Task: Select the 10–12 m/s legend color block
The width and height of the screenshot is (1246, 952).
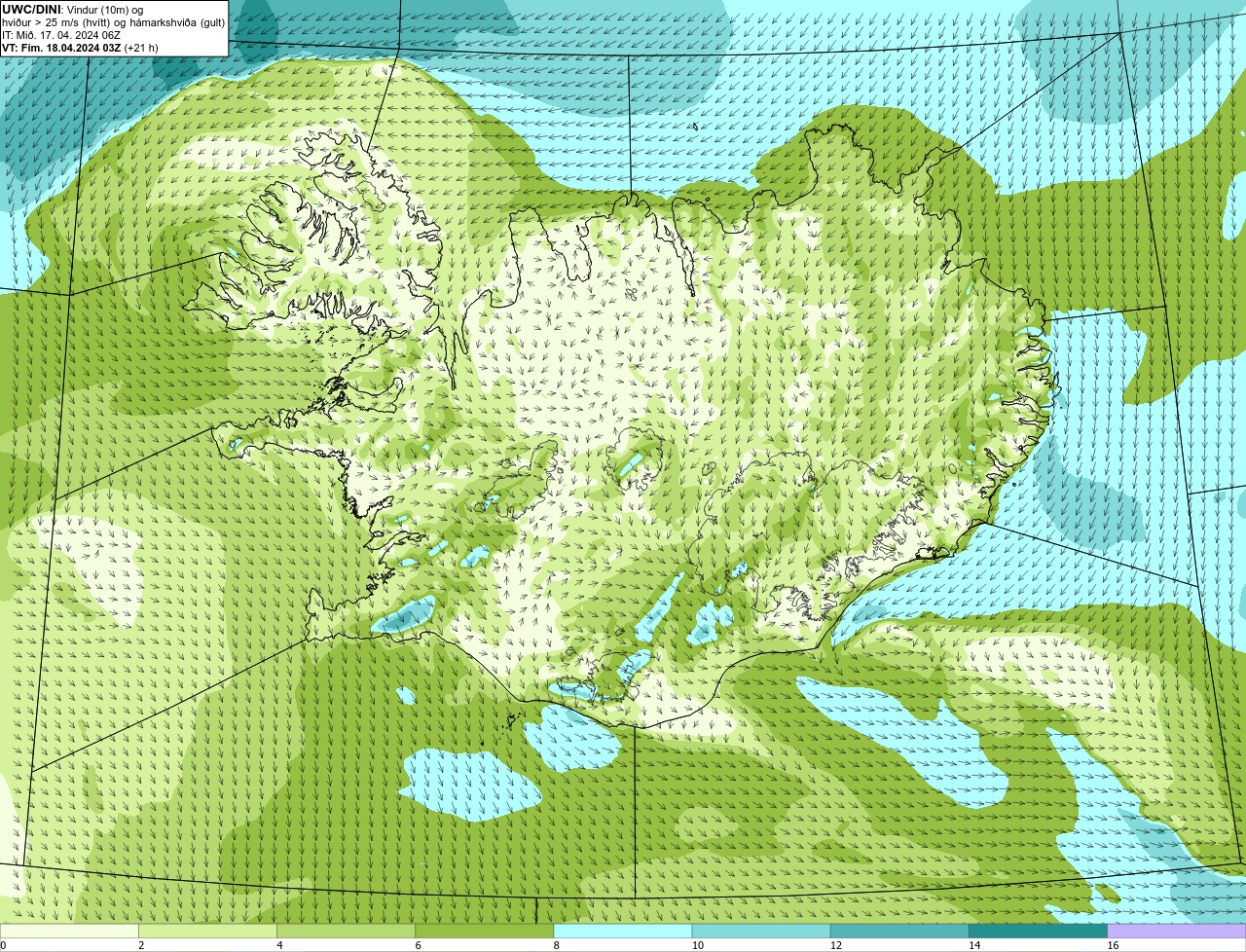Action: tap(761, 931)
